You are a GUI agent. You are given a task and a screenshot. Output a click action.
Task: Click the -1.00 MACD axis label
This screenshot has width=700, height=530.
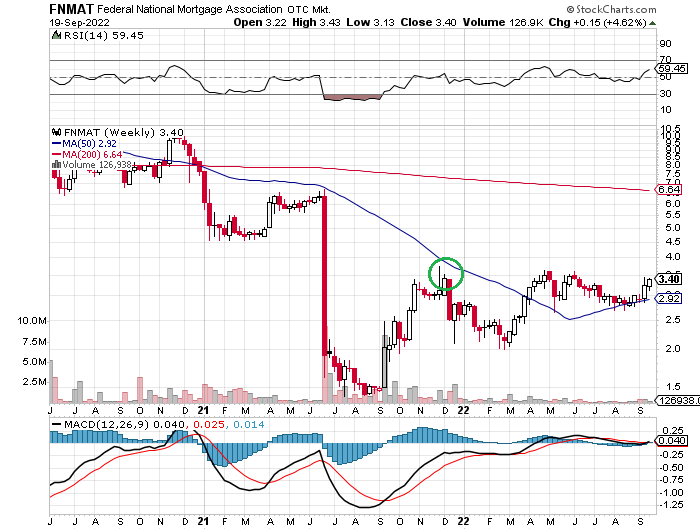(x=672, y=492)
